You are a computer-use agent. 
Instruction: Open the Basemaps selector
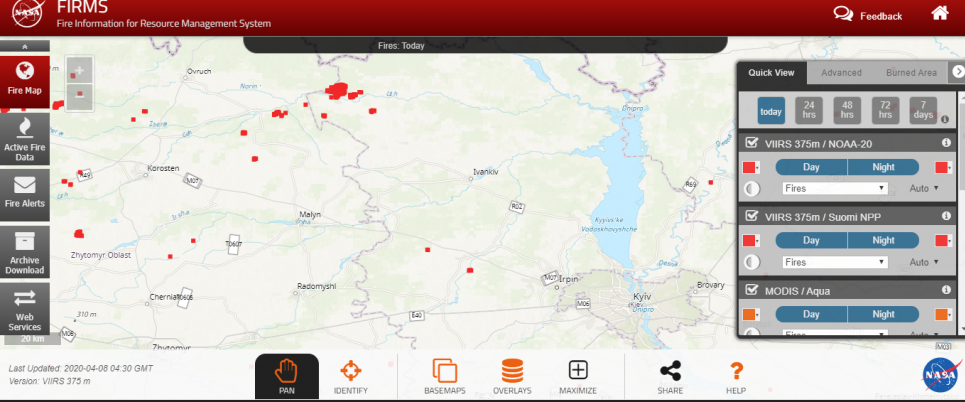point(444,376)
